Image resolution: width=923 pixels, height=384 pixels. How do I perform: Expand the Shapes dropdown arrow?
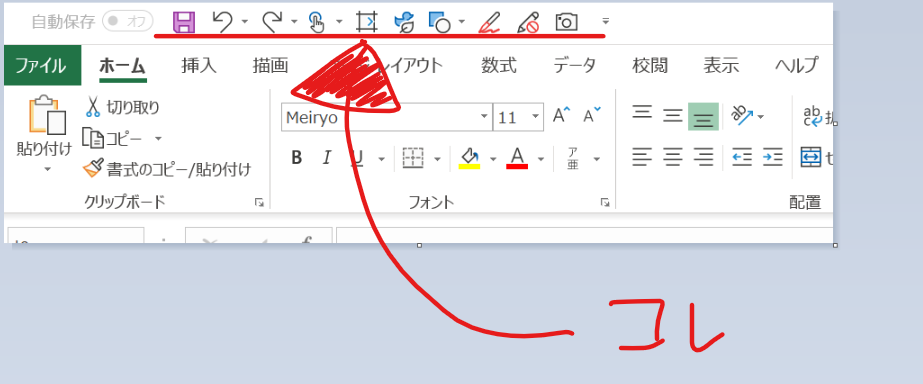pyautogui.click(x=462, y=22)
